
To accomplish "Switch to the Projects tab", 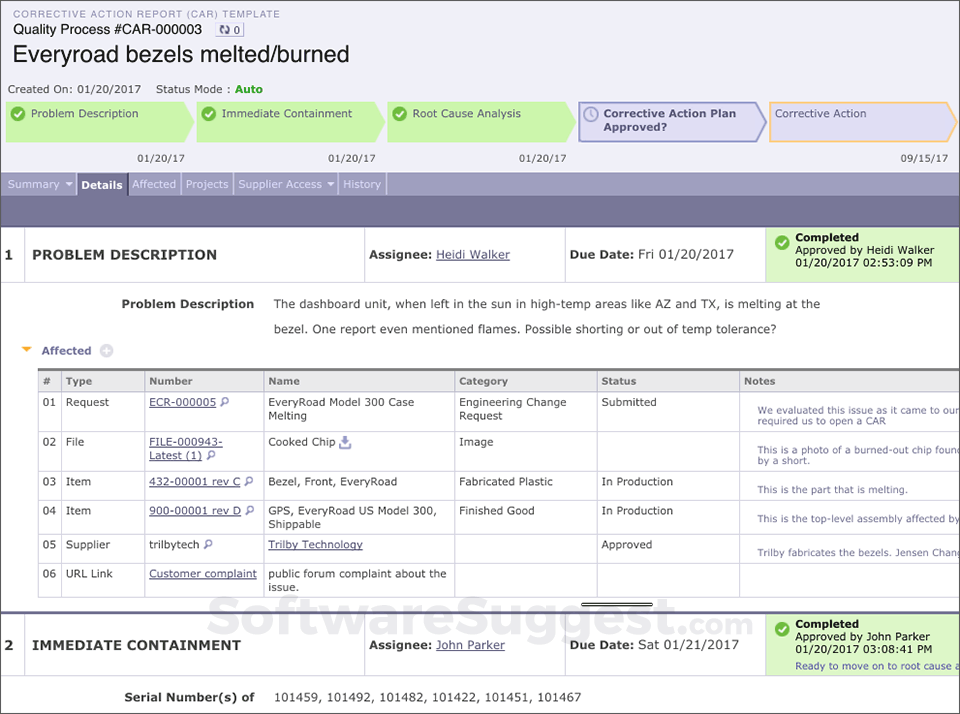I will [207, 184].
